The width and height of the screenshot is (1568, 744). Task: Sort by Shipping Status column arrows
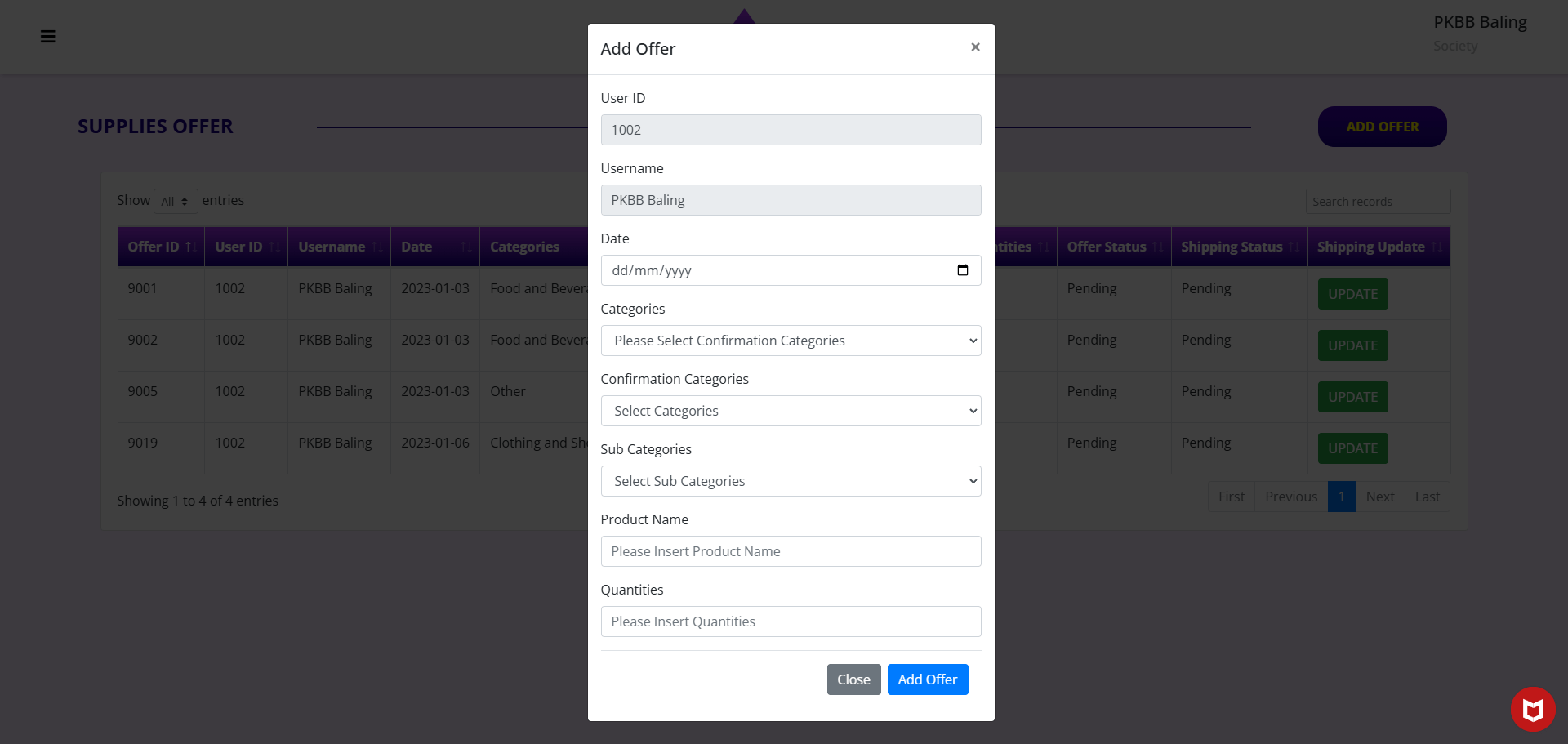point(1294,247)
